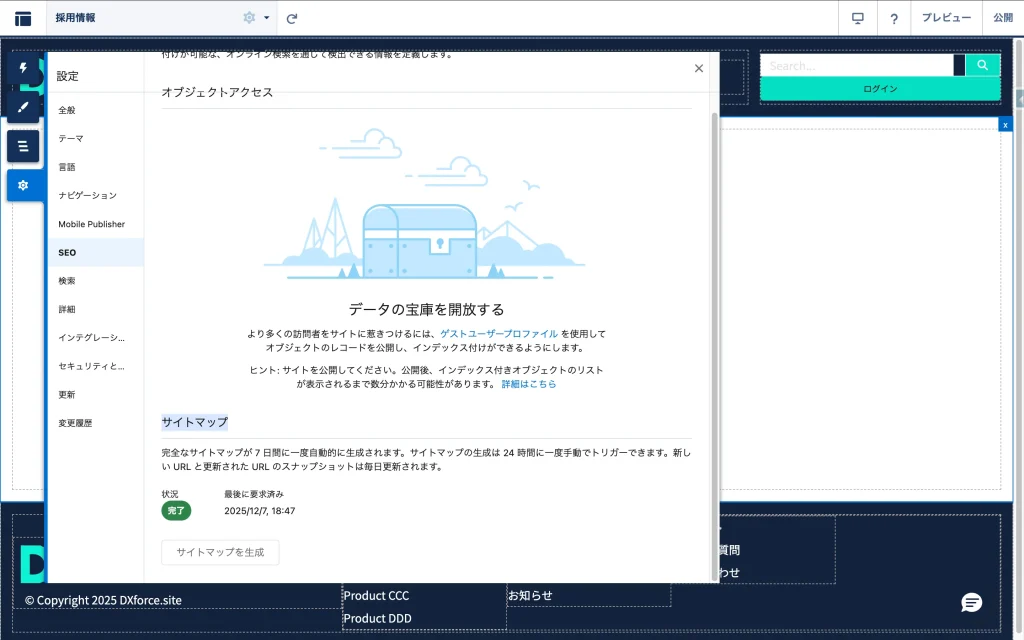Screen dimensions: 1024x640
Task: Click the magnifier search button
Action: [x=982, y=66]
